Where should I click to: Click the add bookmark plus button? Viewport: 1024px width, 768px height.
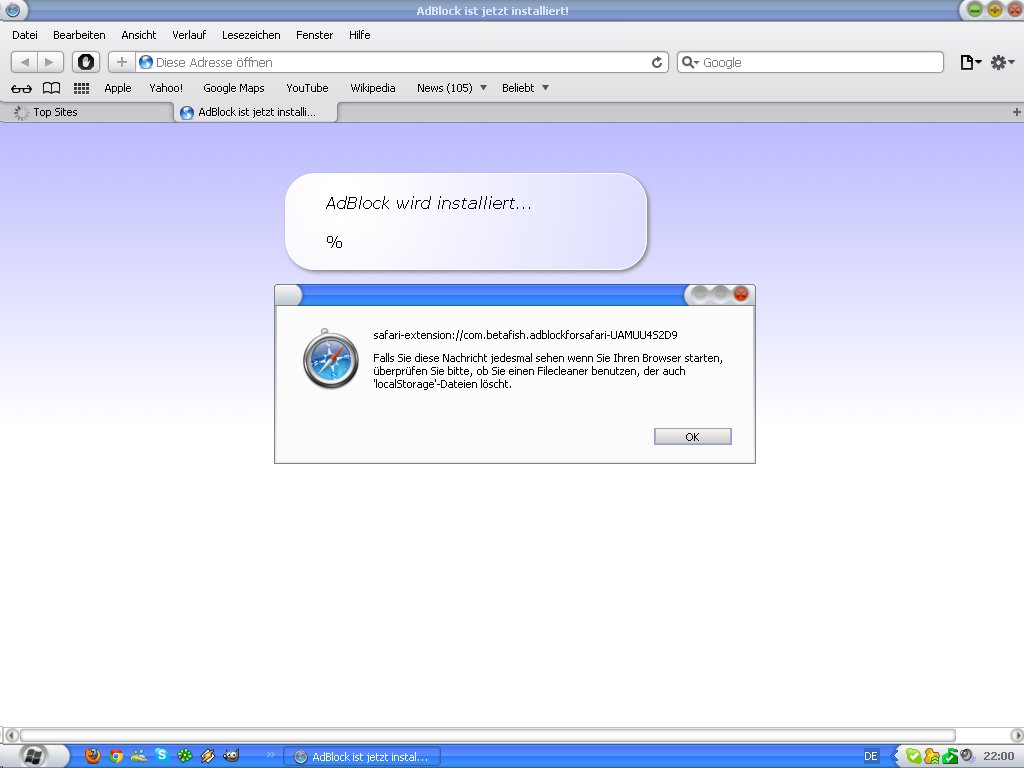pos(122,62)
